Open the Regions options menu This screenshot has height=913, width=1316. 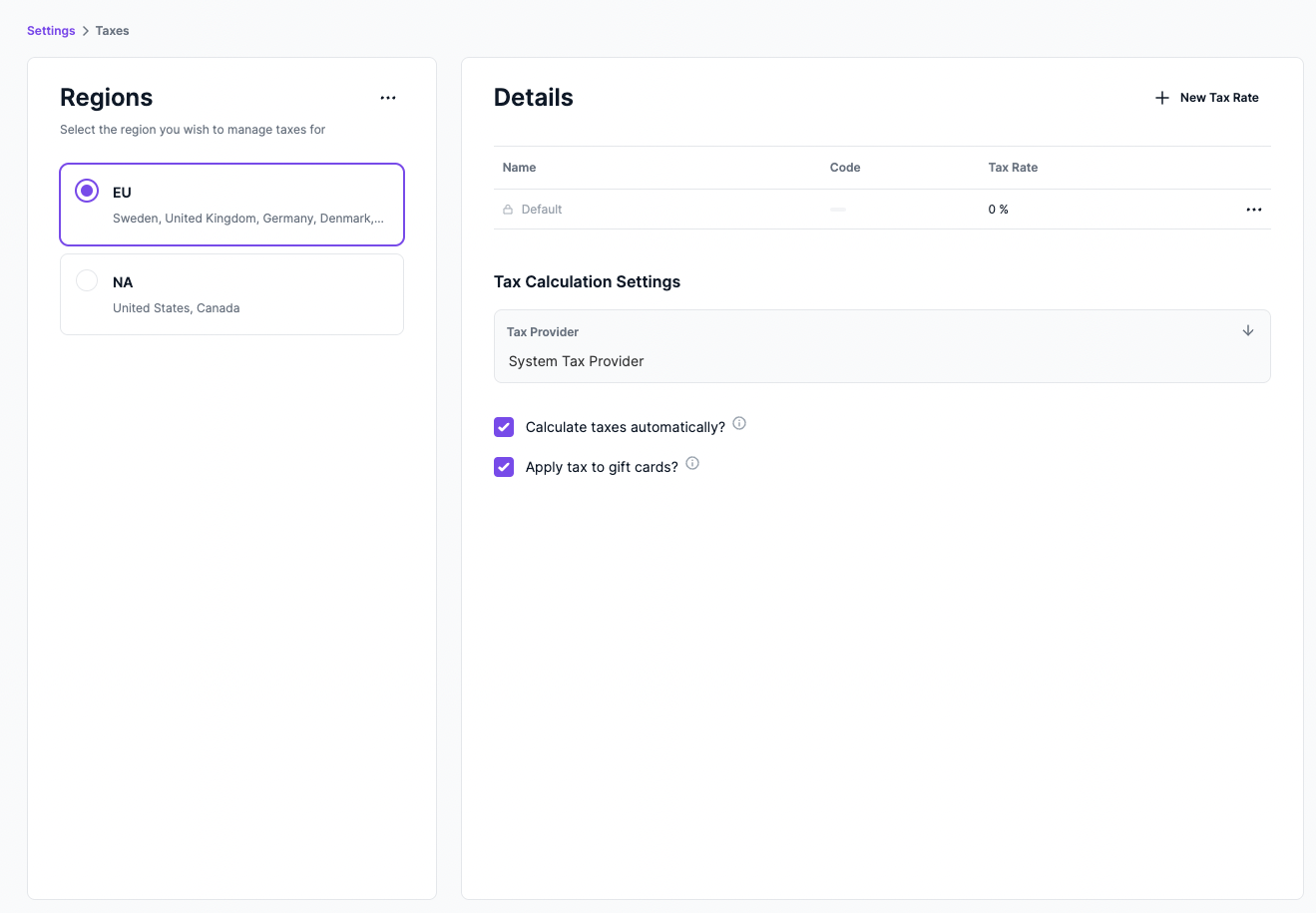pos(388,97)
